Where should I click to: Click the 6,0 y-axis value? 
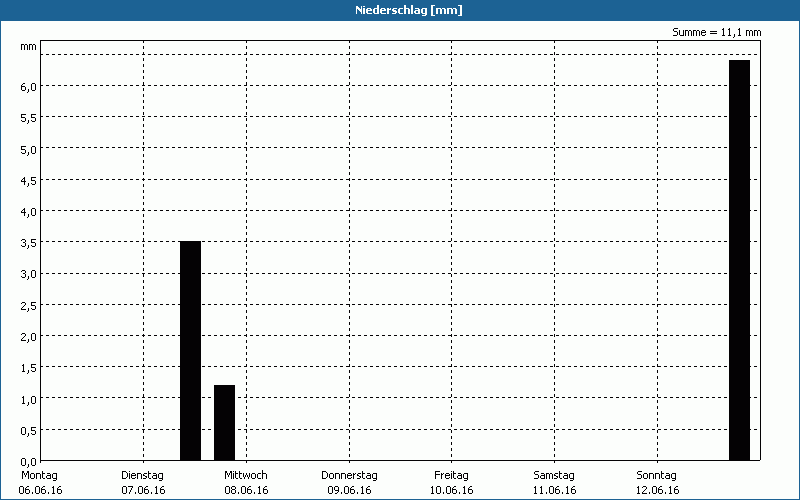29,87
